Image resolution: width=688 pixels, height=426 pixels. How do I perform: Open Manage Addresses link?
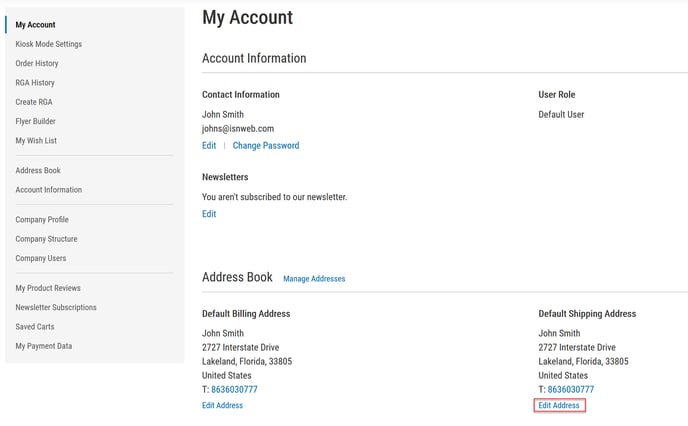point(313,279)
